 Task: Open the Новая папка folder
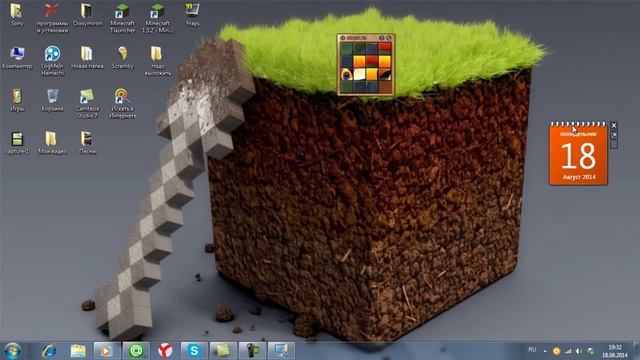87,58
